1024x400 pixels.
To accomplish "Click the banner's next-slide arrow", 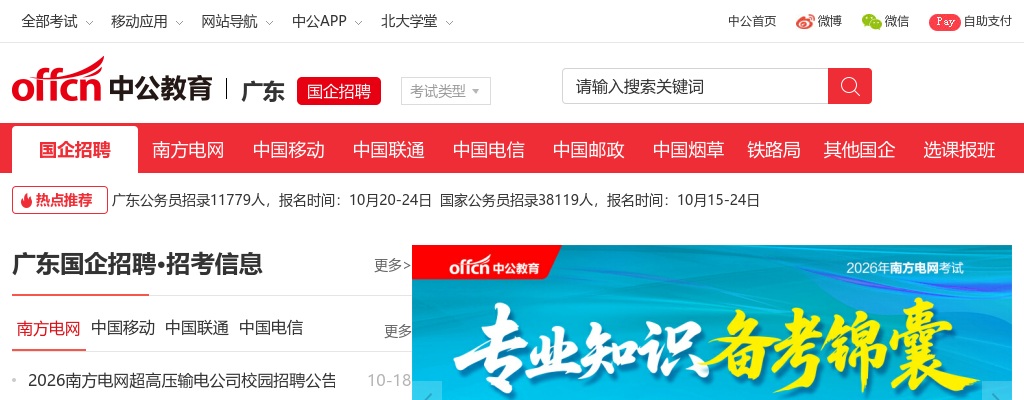I will click(x=997, y=392).
